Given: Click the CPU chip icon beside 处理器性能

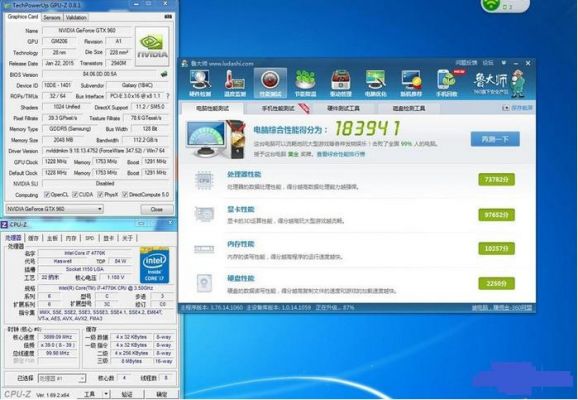Looking at the screenshot, I should click(204, 180).
